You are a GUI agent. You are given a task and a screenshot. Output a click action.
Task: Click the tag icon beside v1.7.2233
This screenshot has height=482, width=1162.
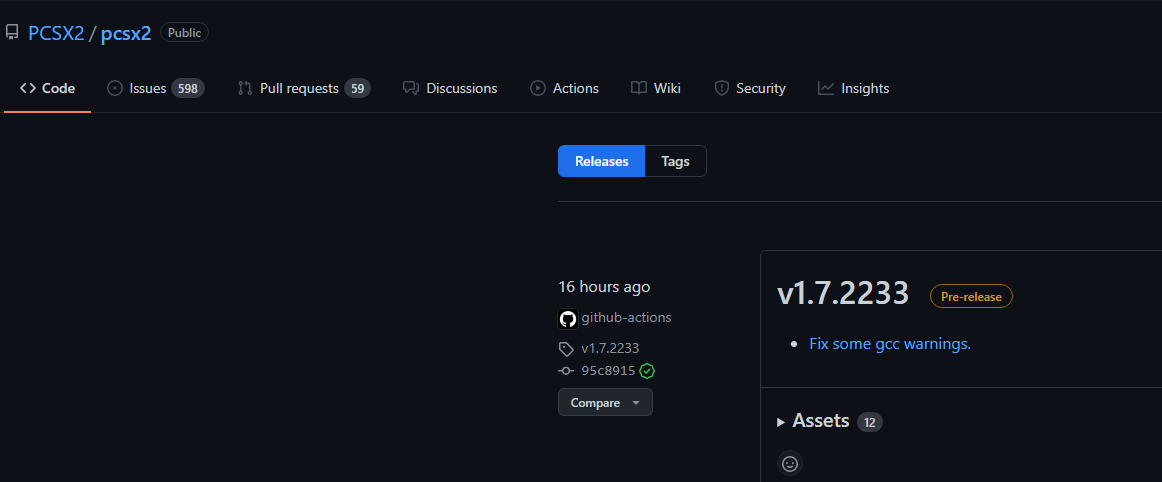click(x=566, y=349)
